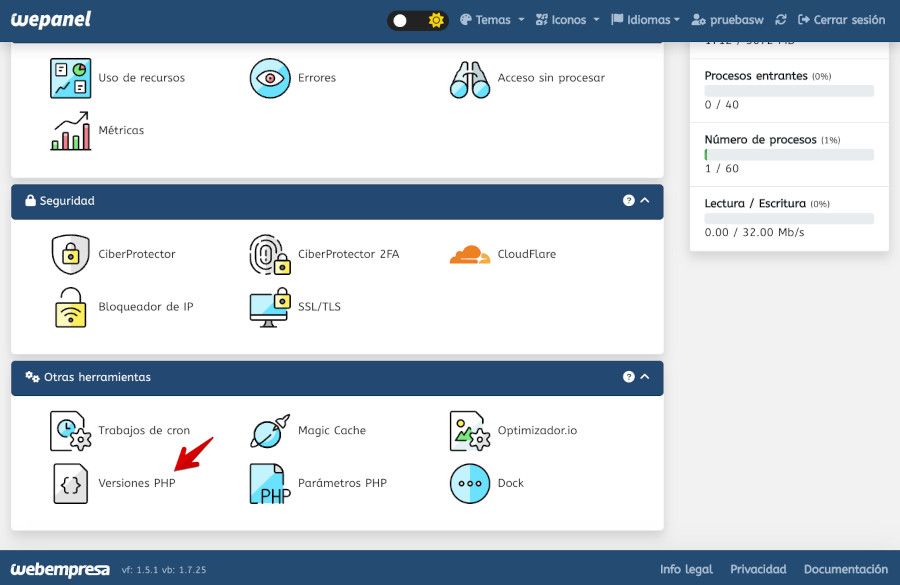Click the "0 / 40" value
This screenshot has height=585, width=900.
721,104
